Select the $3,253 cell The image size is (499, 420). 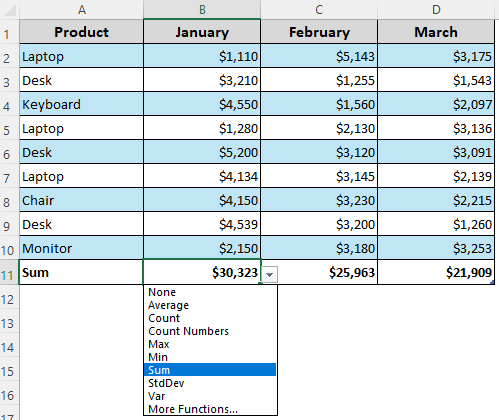point(436,248)
